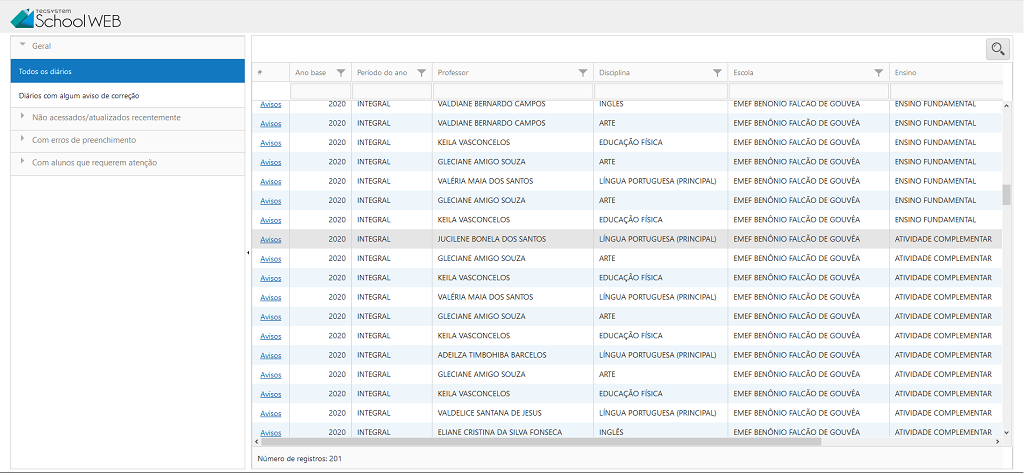Collapse the left sidebar with splitter arrow
Viewport: 1024px width, 473px height.
coord(247,253)
